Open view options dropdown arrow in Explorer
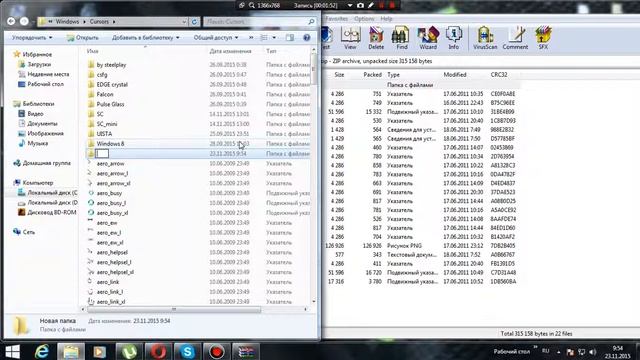Viewport: 640px width, 360px height. coord(274,38)
